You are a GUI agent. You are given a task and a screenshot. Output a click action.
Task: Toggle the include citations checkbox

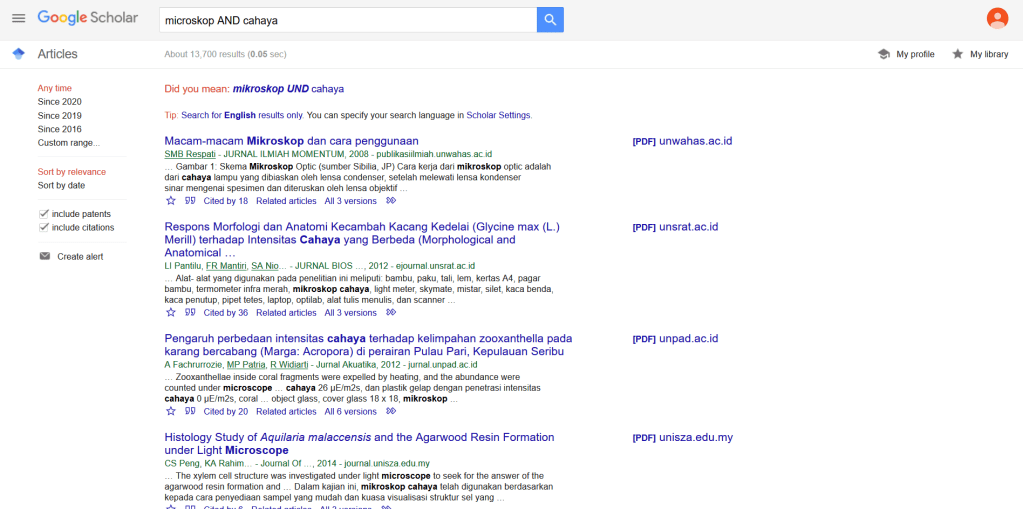click(x=44, y=227)
